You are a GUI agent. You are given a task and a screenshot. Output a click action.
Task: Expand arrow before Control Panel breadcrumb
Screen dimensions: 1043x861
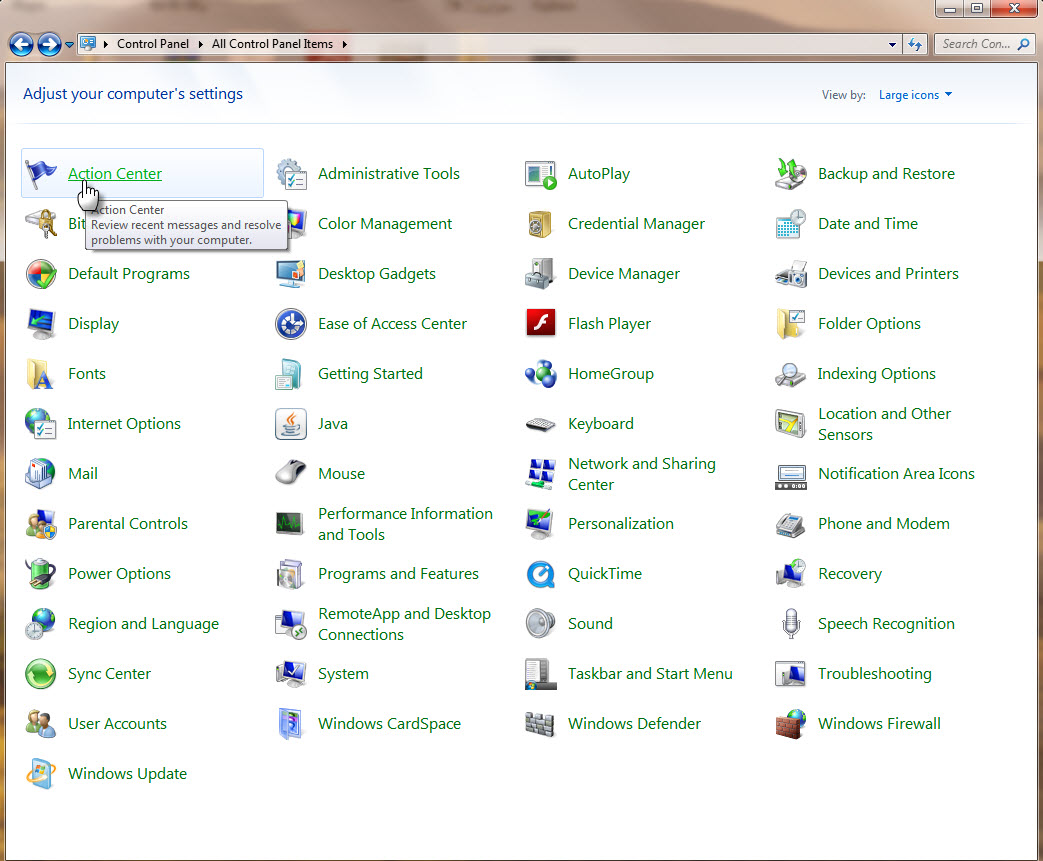[x=106, y=44]
